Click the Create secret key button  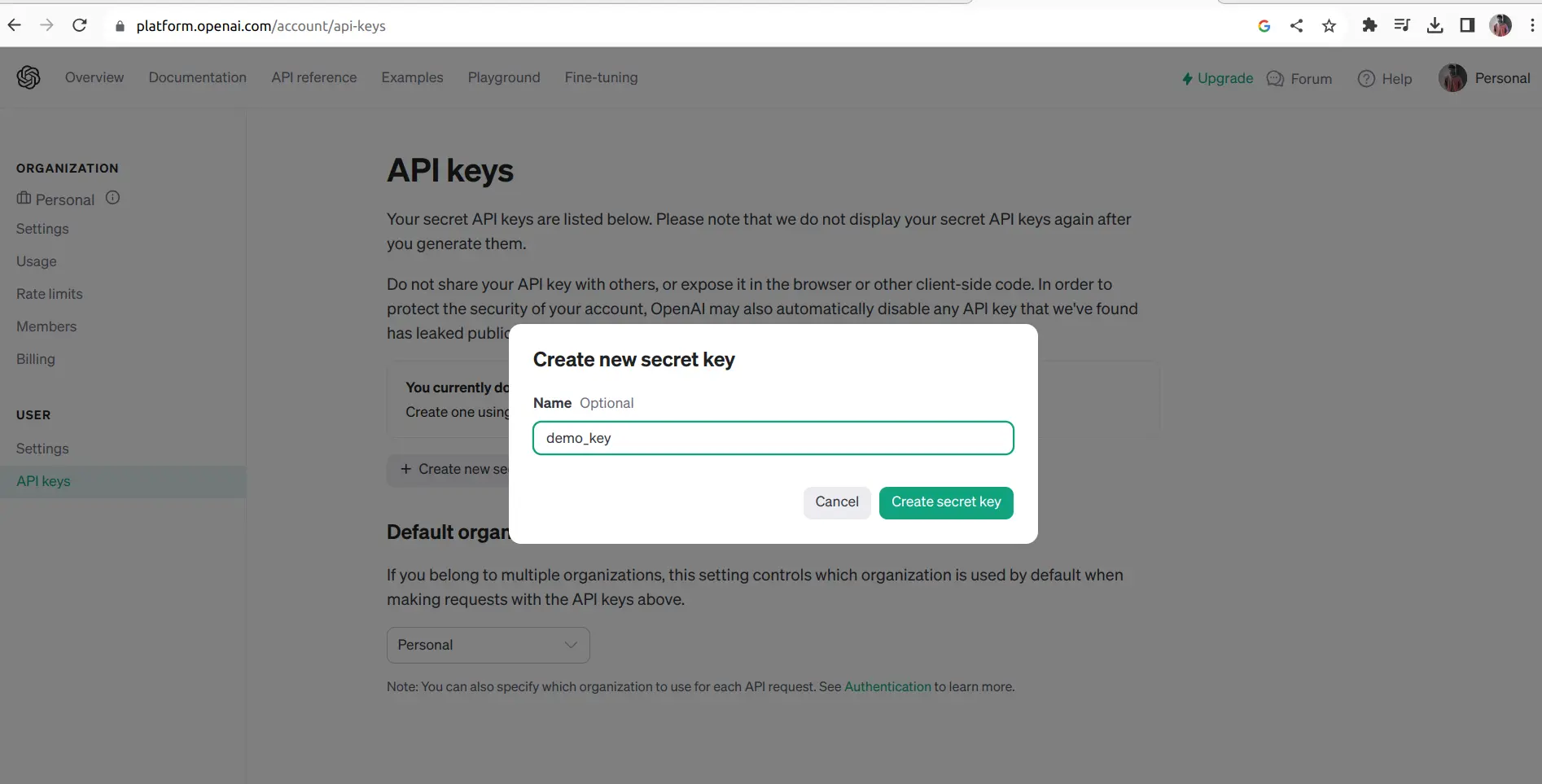pos(946,502)
